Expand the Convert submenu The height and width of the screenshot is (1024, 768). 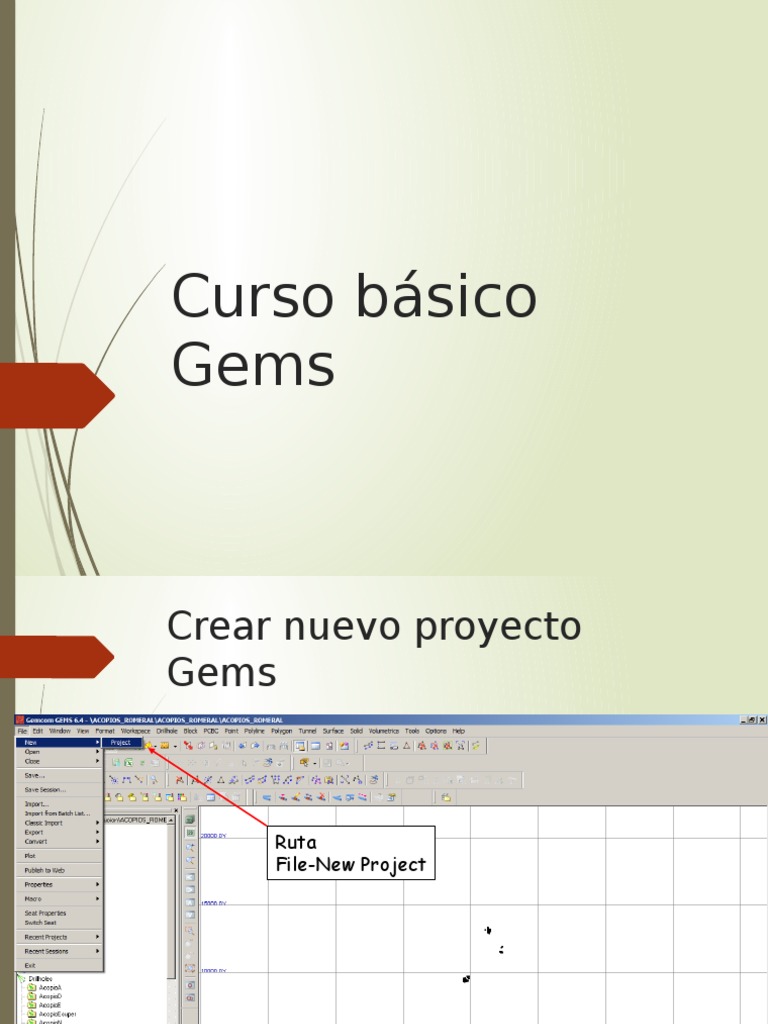tap(59, 841)
